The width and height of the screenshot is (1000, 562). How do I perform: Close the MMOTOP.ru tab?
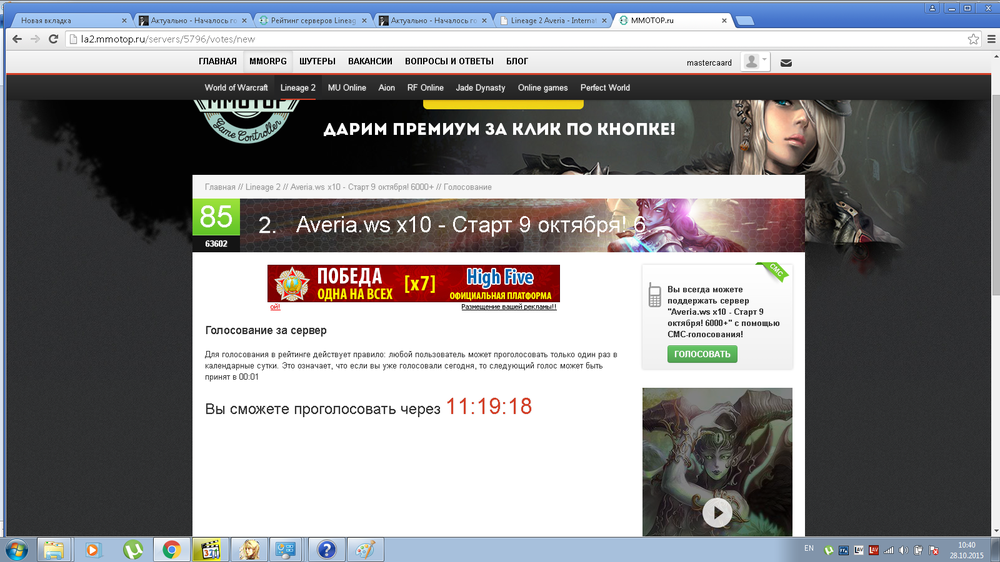pos(724,20)
